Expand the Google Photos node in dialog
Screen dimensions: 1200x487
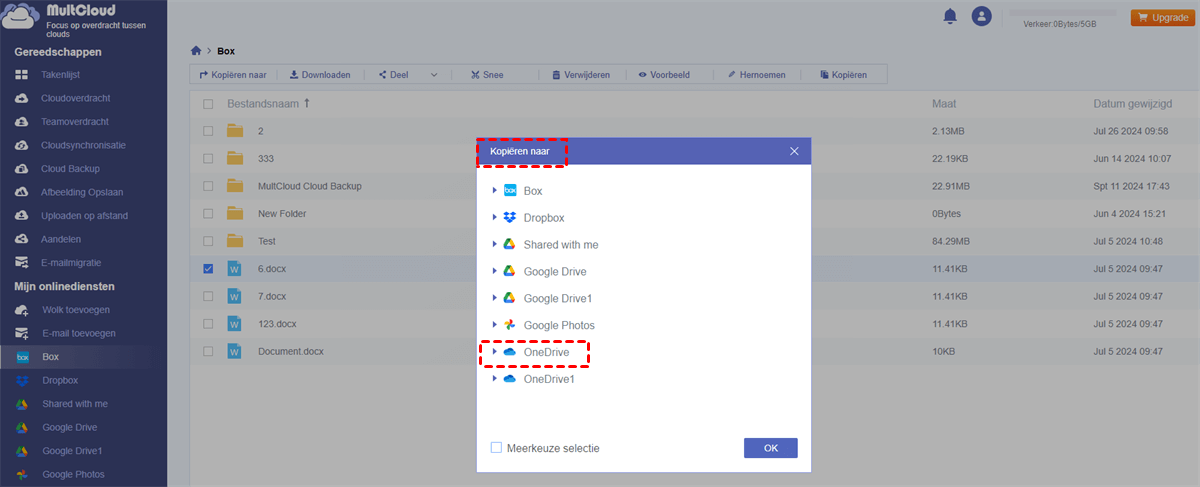click(x=494, y=325)
